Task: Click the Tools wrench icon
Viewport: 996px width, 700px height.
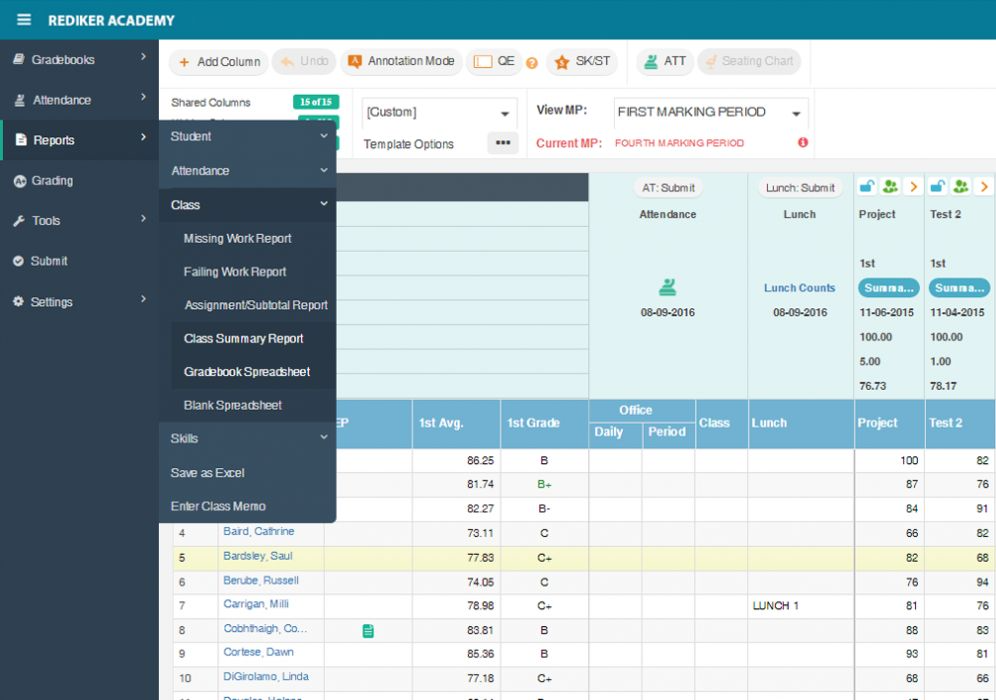Action: (19, 220)
